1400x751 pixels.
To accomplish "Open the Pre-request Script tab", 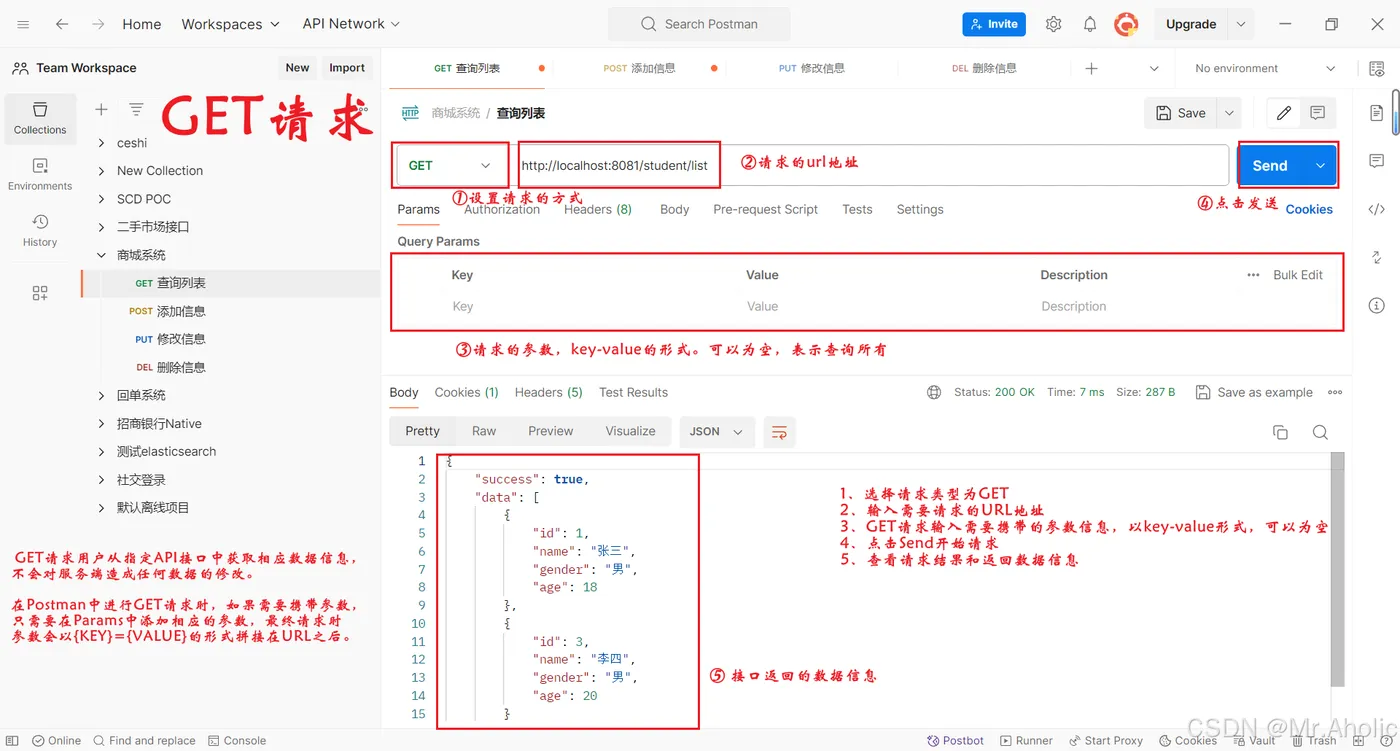I will coord(765,209).
